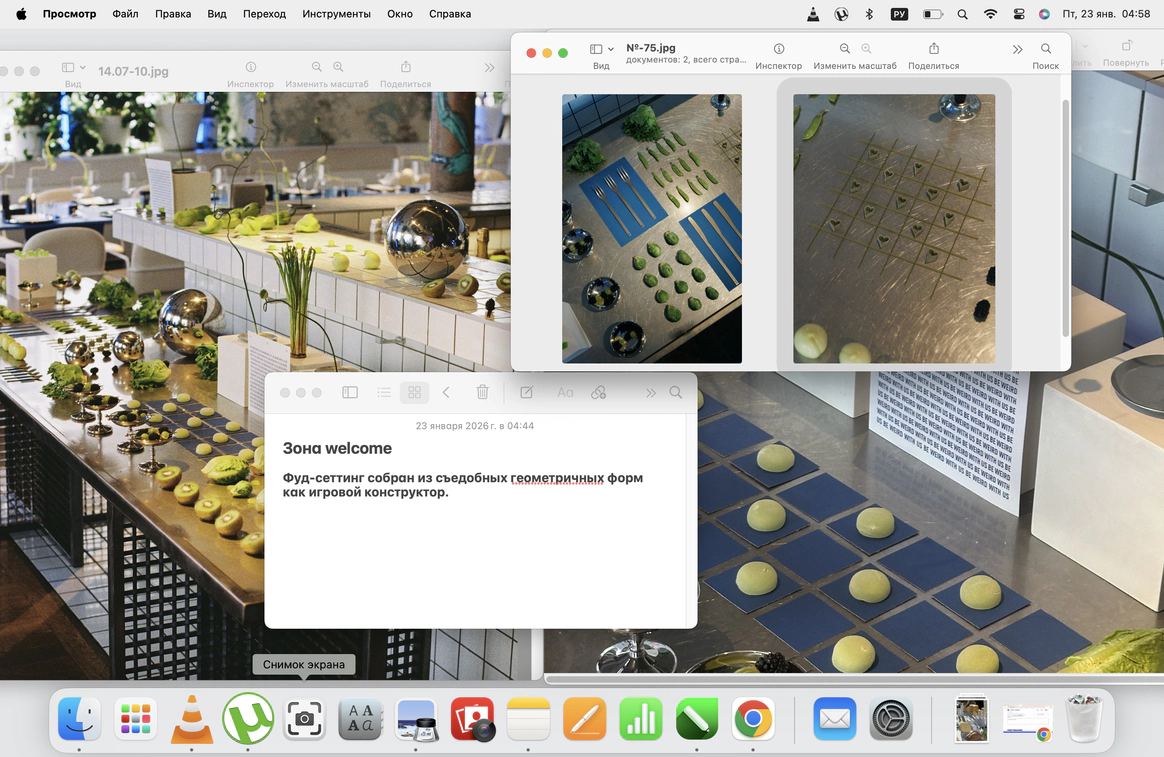1164x757 pixels.
Task: Go back with the Notes back arrow
Action: coord(447,393)
